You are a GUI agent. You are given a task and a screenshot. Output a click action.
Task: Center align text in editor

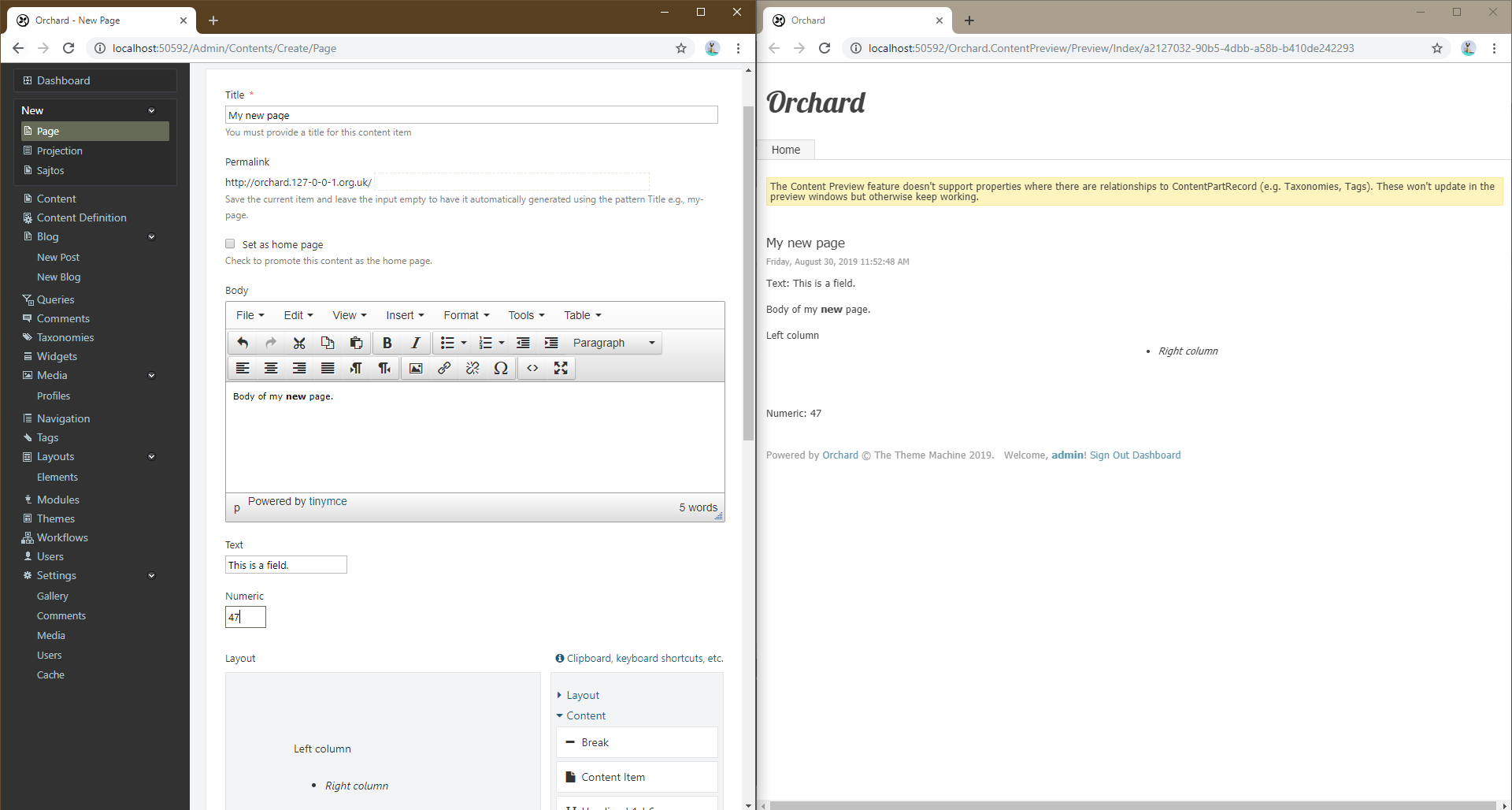click(271, 368)
